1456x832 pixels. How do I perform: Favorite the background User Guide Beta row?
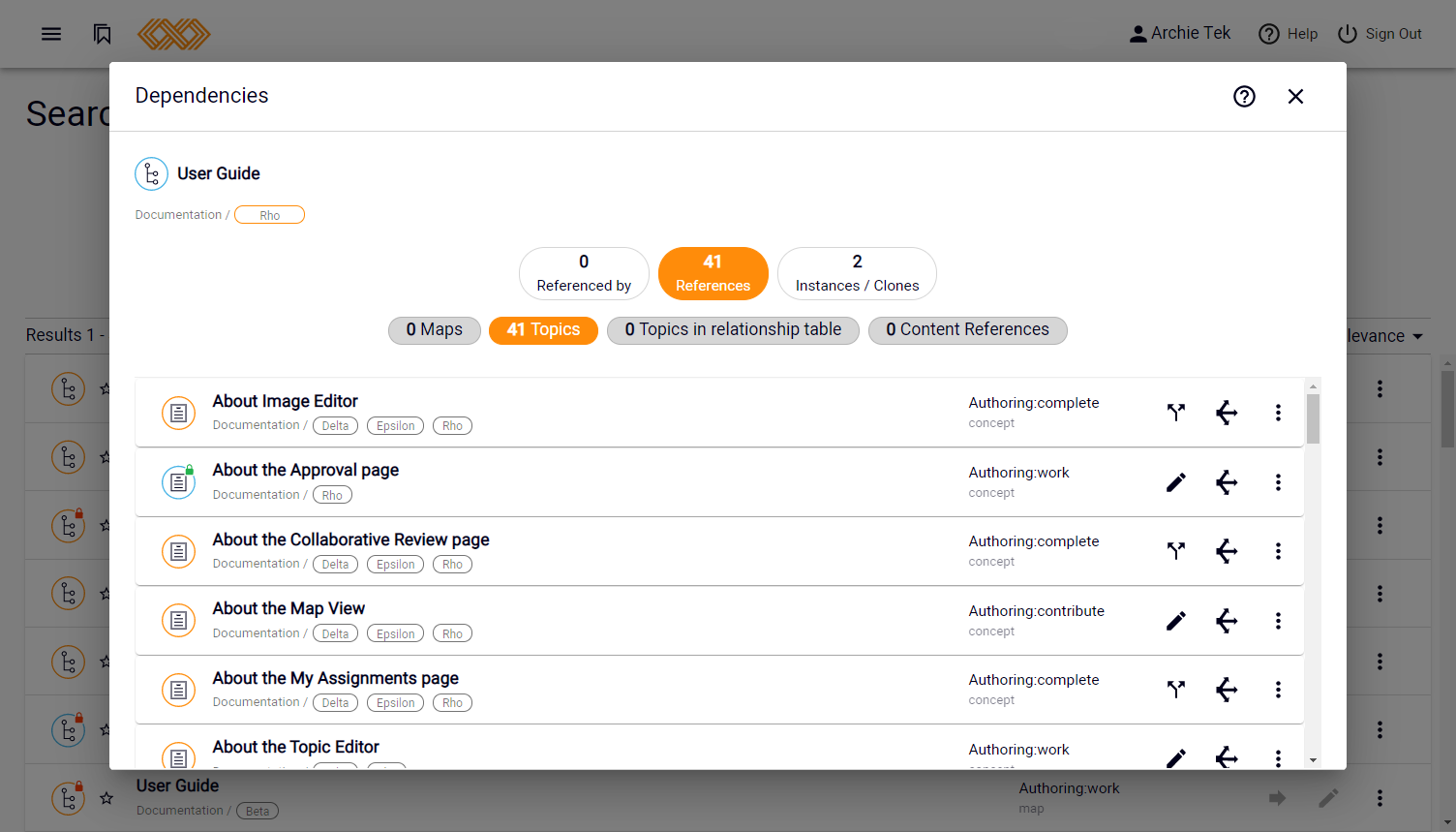pyautogui.click(x=106, y=798)
